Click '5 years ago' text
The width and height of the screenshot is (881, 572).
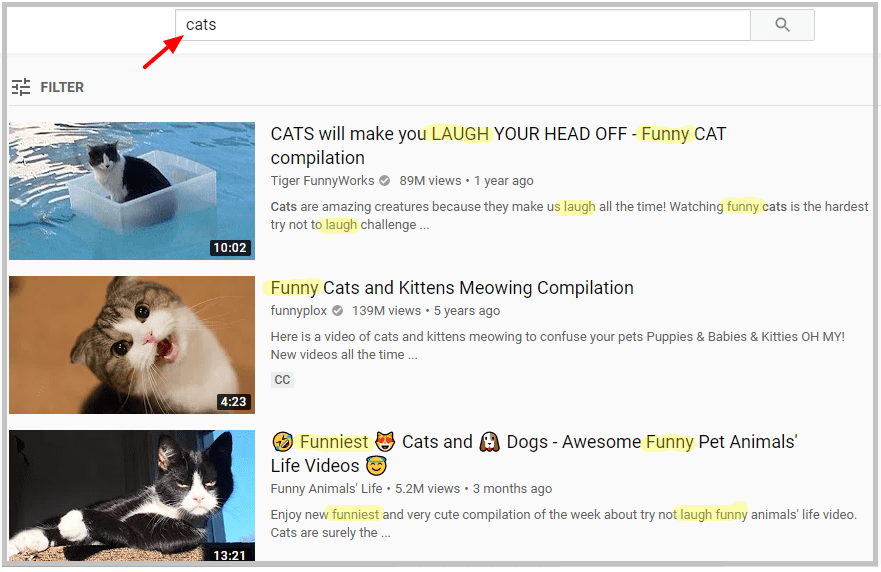[x=466, y=311]
